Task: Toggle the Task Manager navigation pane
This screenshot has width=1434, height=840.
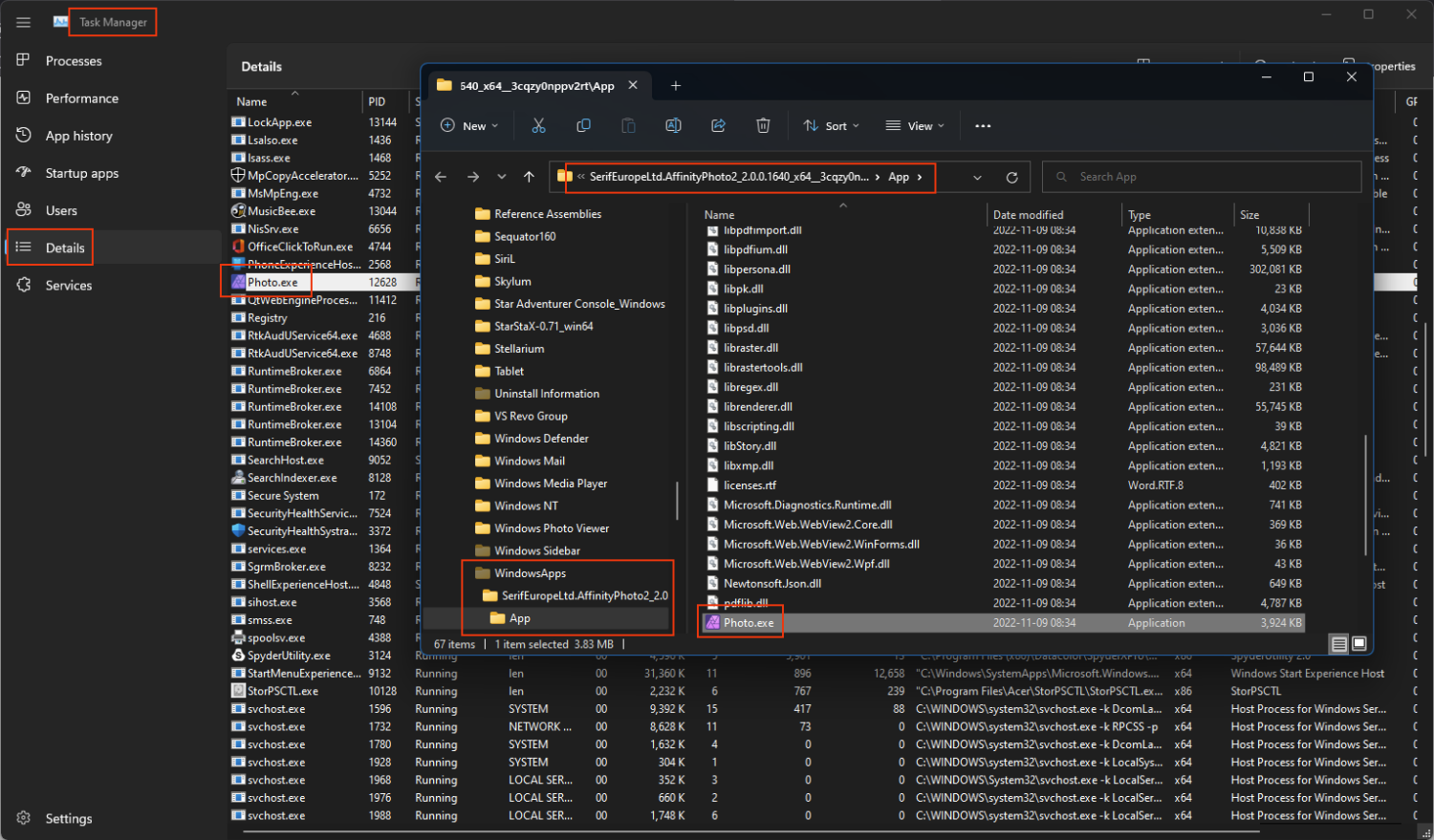Action: point(24,22)
